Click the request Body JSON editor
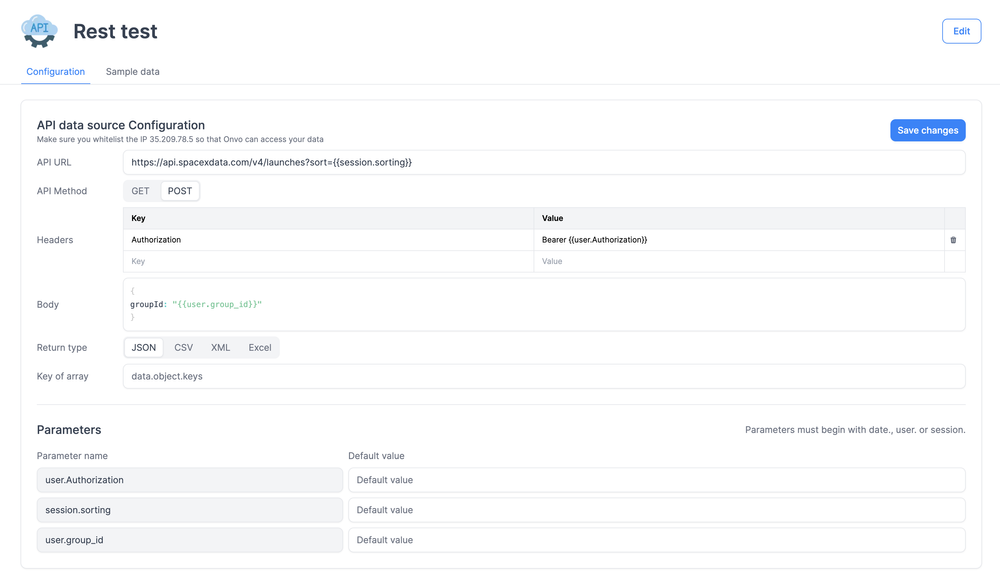 (x=544, y=304)
